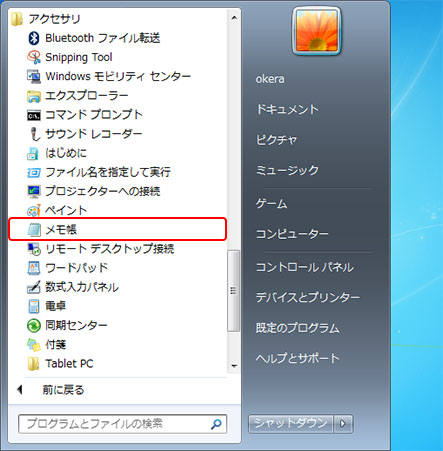
Task: Open 同期センター green sync icon
Action: 34,325
